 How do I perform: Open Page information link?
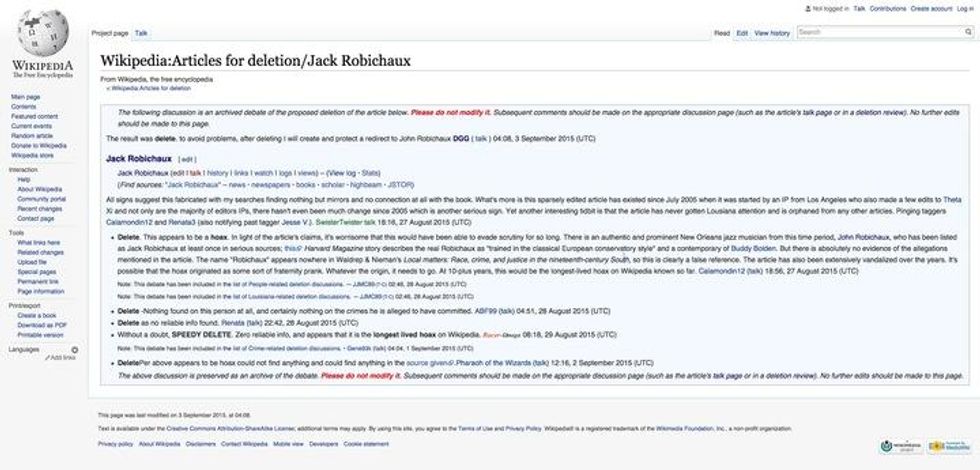coord(41,291)
